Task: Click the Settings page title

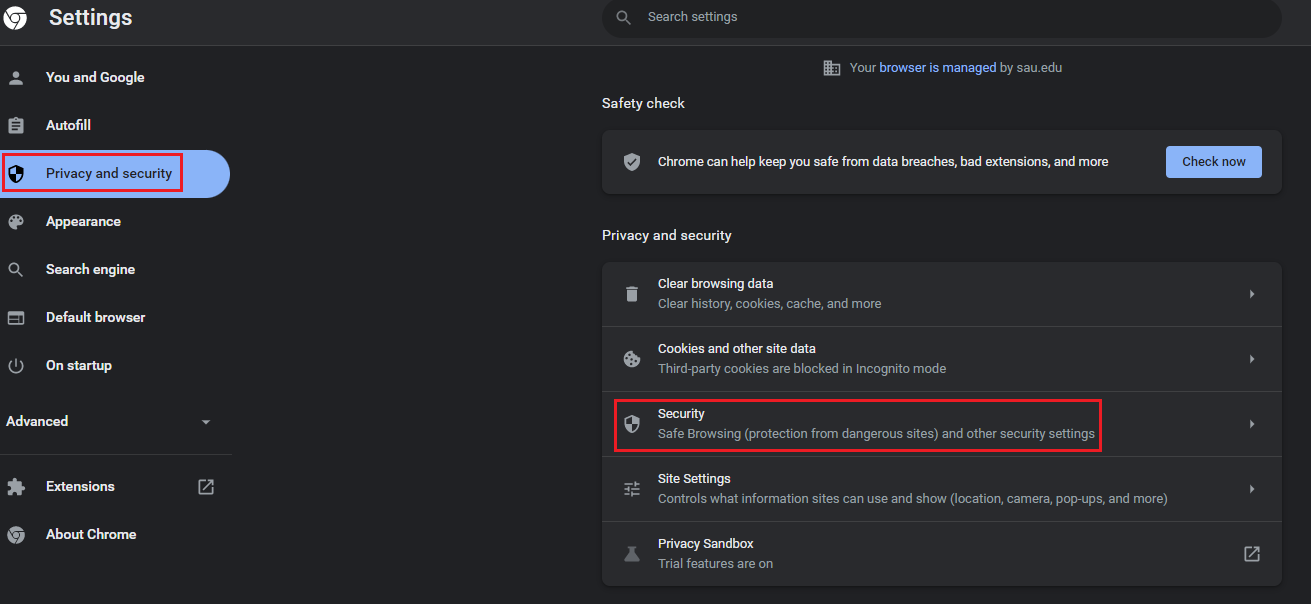Action: [90, 18]
